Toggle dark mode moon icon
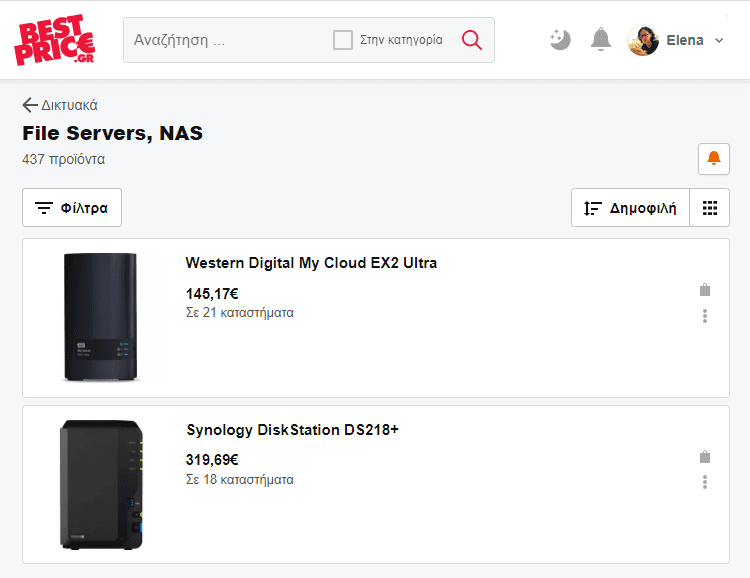Viewport: 750px width, 578px height. click(560, 40)
